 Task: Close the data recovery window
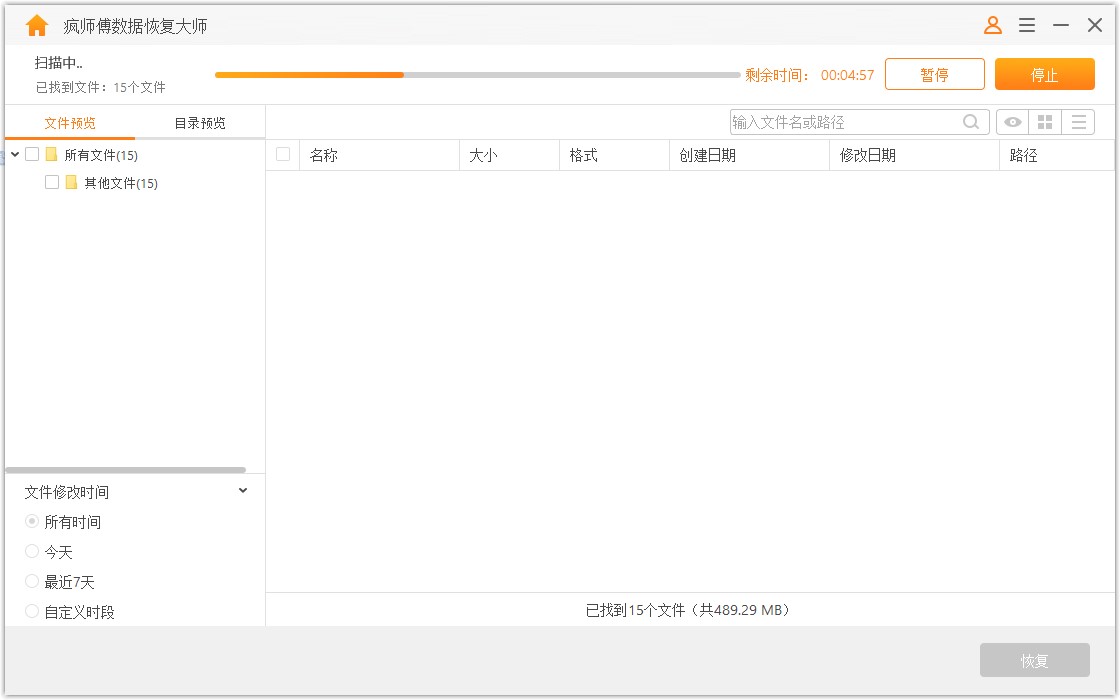pos(1094,26)
